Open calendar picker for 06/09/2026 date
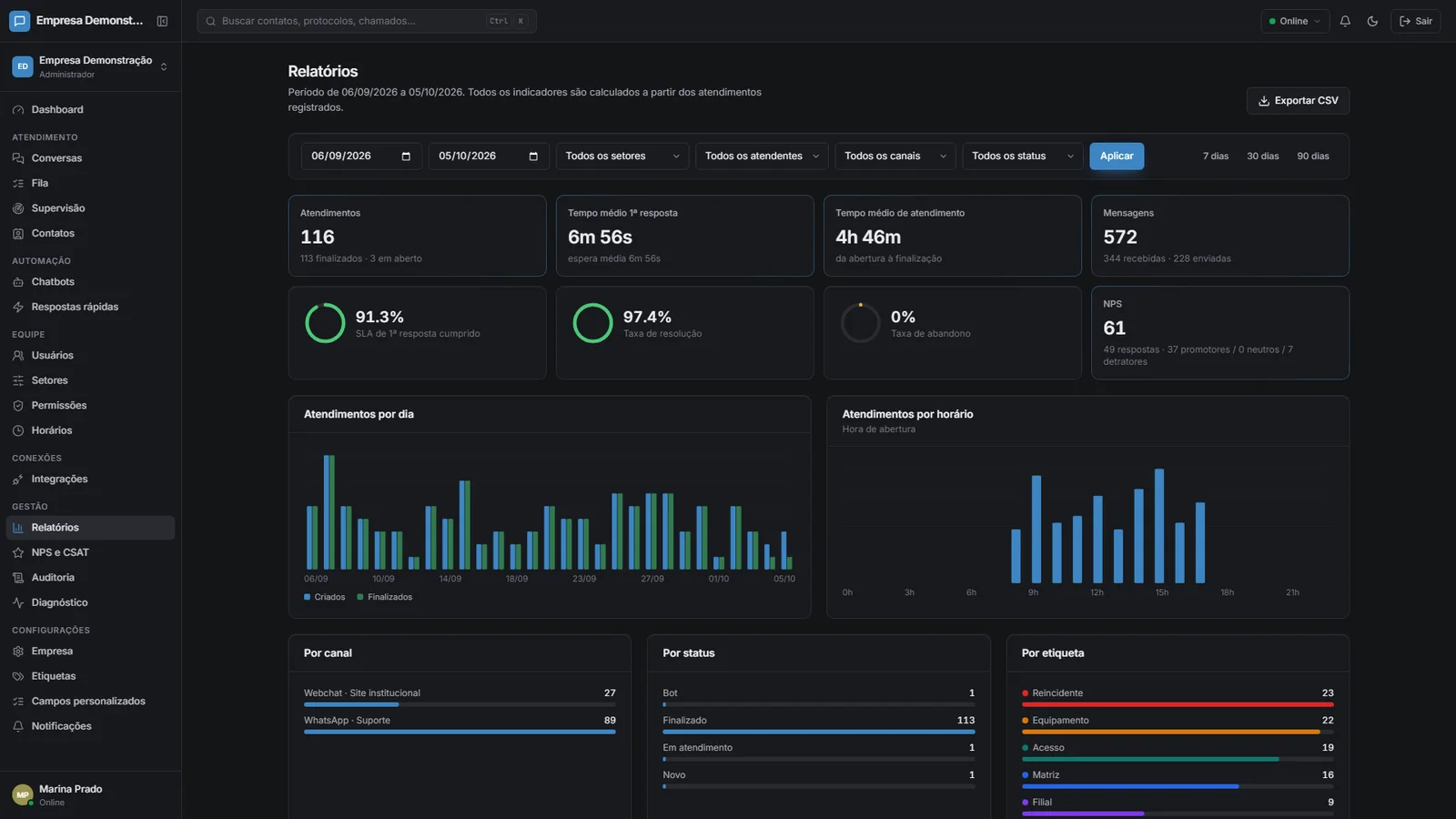1456x819 pixels. coord(406,157)
